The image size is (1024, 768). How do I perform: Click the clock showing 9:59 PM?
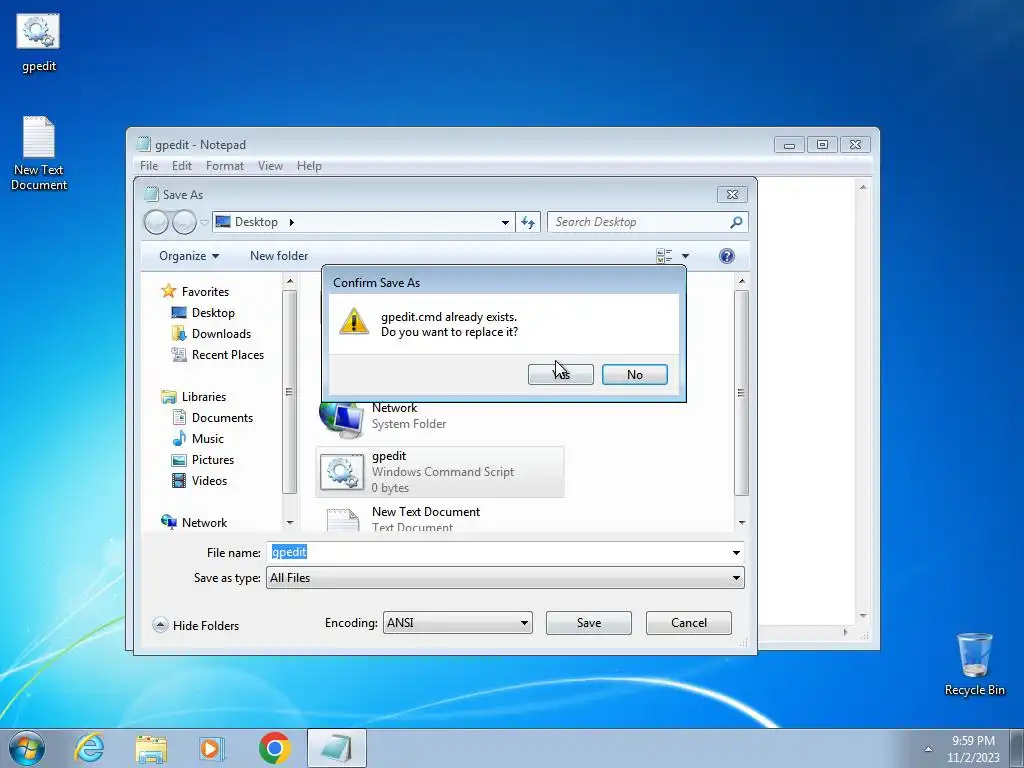pyautogui.click(x=973, y=748)
